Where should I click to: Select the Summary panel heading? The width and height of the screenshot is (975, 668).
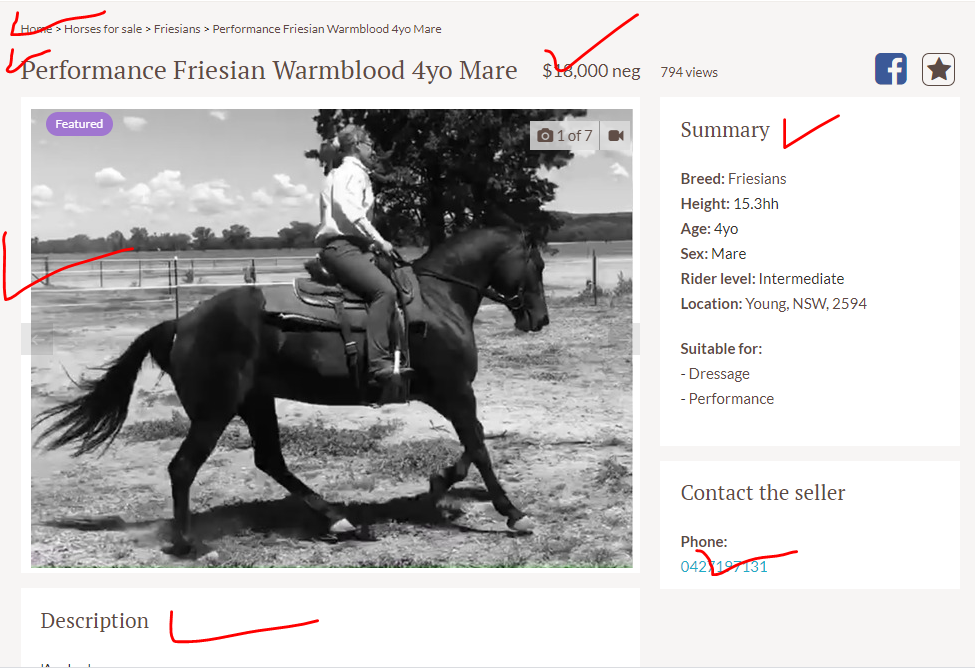[725, 129]
